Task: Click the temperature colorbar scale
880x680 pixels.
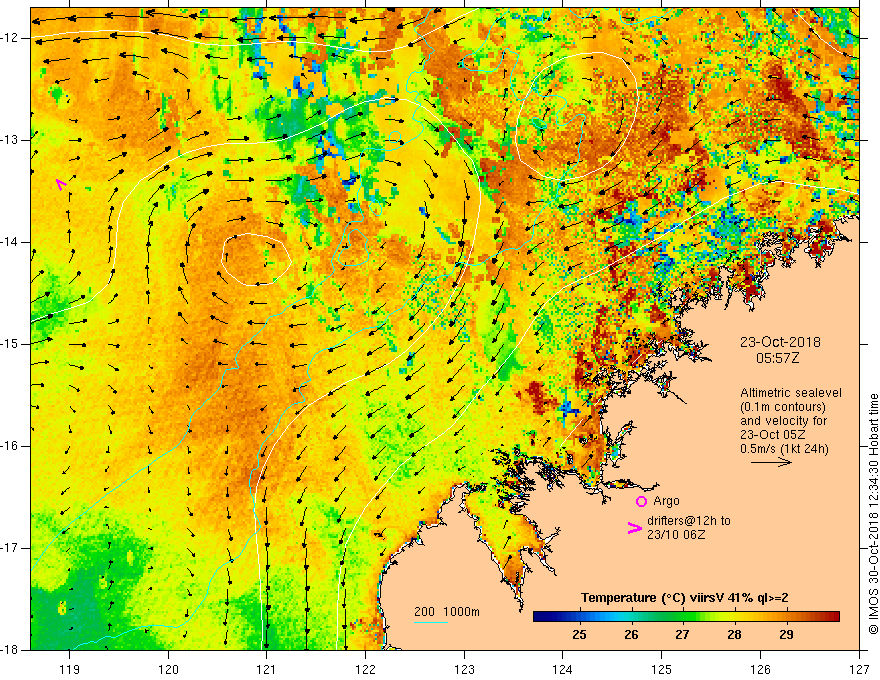Action: click(x=686, y=616)
